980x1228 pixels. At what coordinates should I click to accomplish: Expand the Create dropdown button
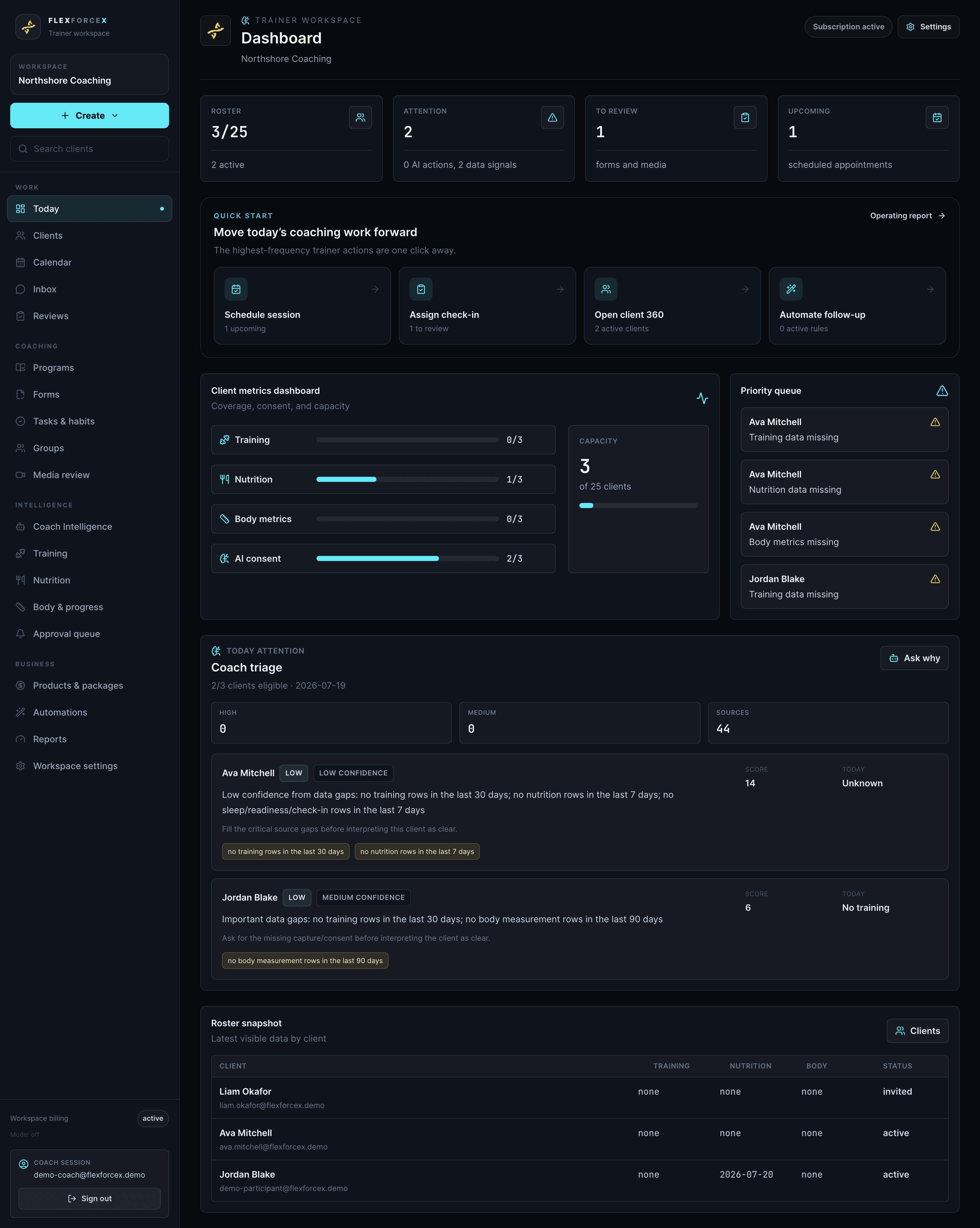[x=89, y=116]
